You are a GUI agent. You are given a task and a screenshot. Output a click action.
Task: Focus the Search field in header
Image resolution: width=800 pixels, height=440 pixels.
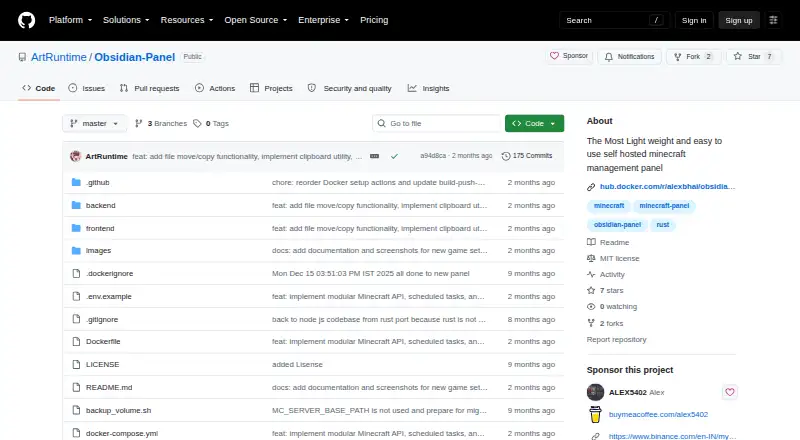pyautogui.click(x=614, y=20)
